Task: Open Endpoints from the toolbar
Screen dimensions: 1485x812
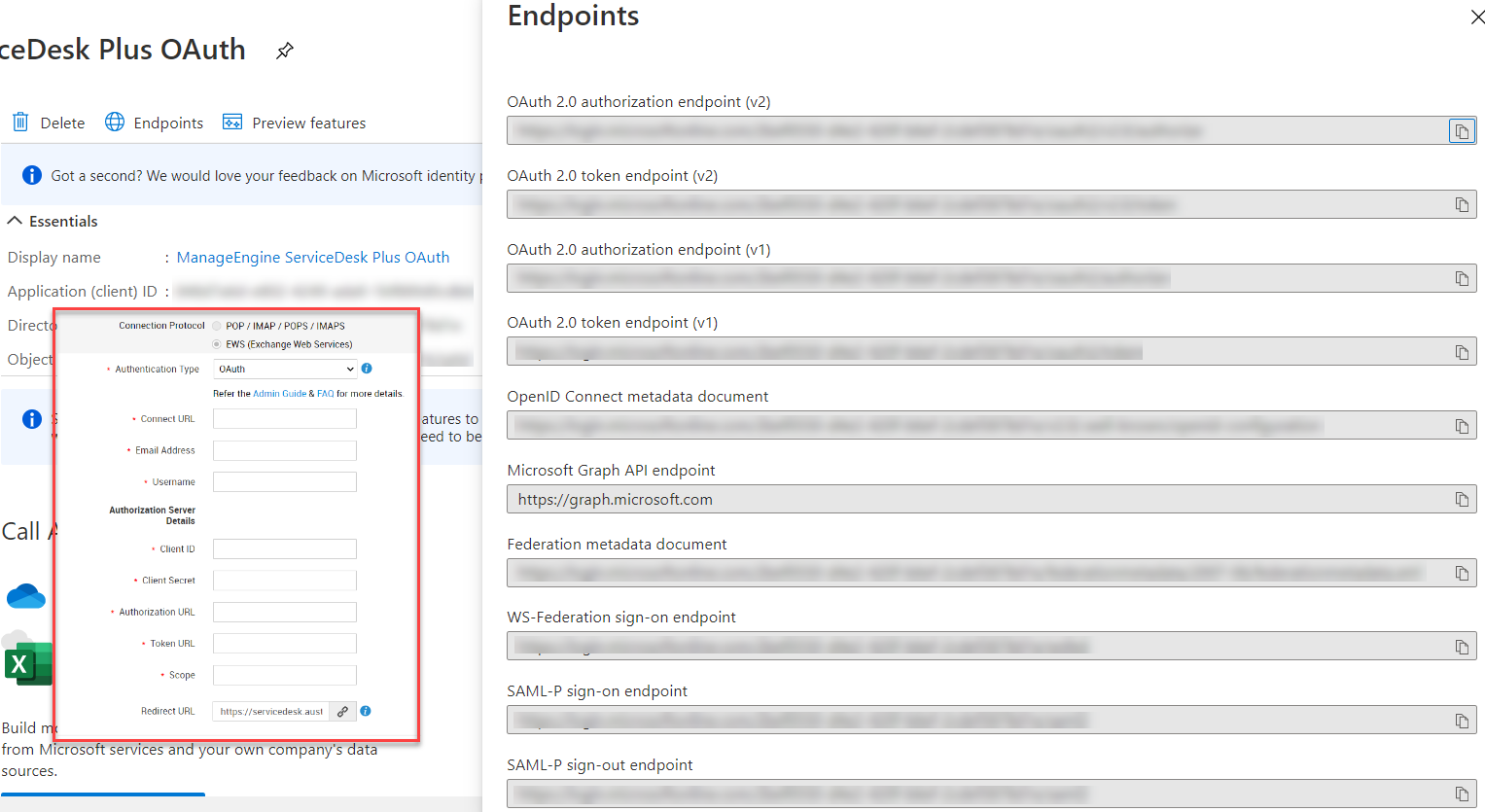Action: pyautogui.click(x=155, y=123)
